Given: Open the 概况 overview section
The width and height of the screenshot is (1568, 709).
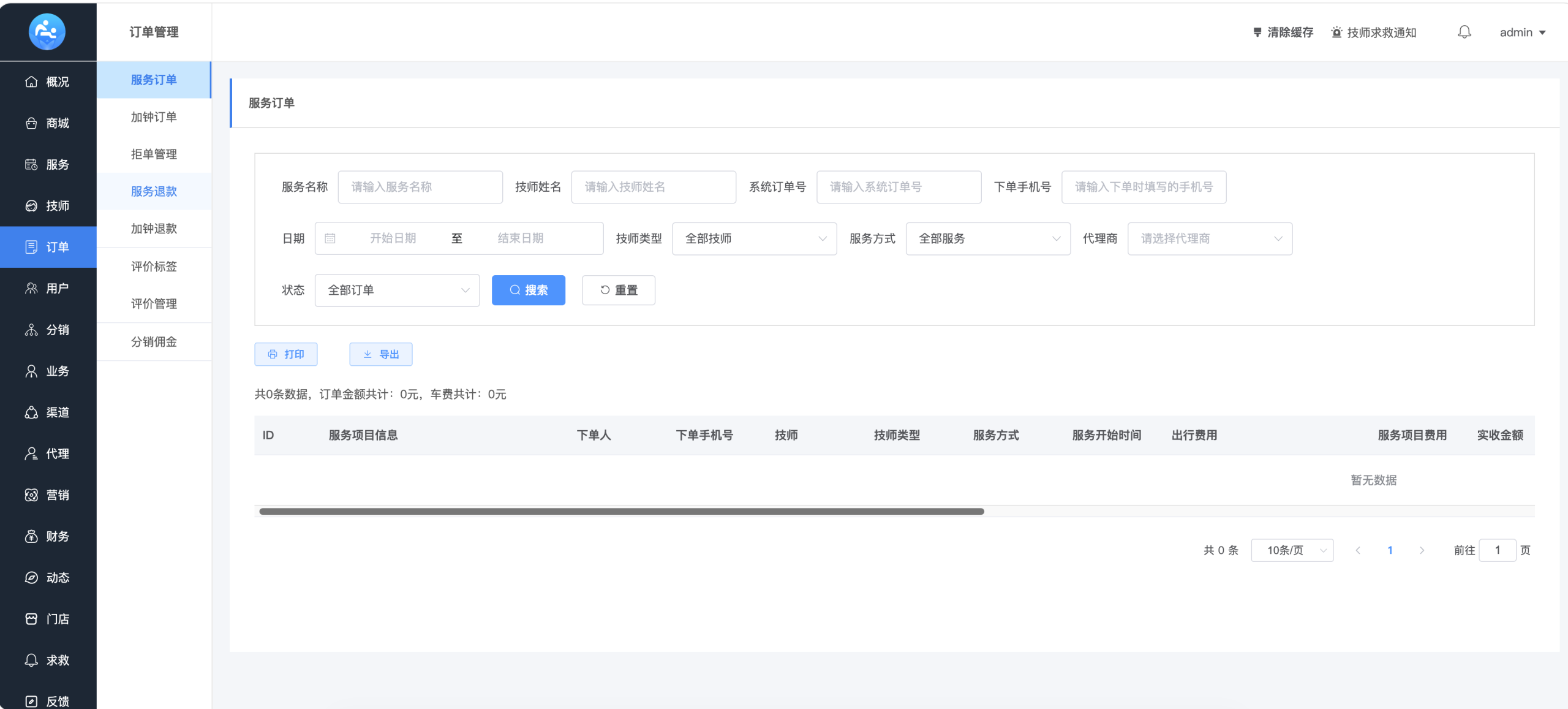Looking at the screenshot, I should (x=48, y=82).
